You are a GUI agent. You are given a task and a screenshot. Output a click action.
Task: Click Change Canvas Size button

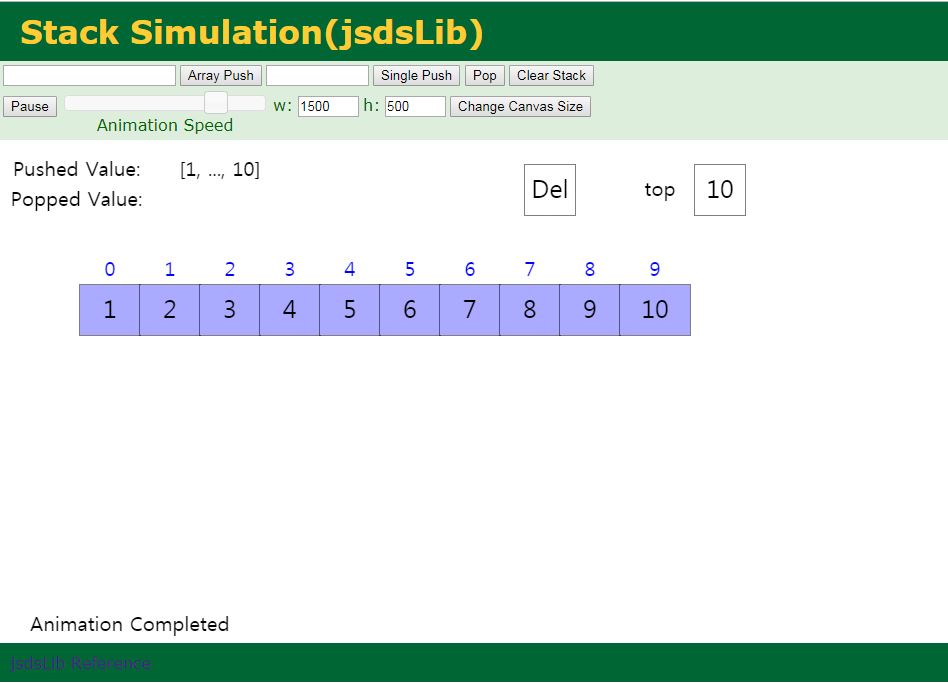click(x=521, y=106)
